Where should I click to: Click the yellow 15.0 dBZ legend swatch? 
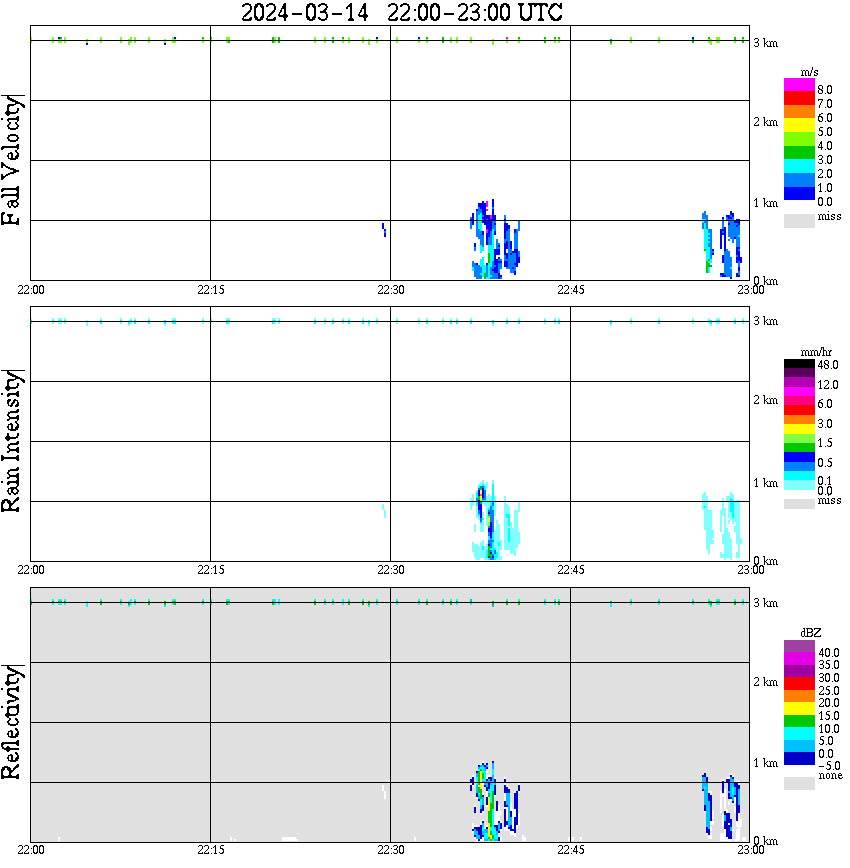799,709
